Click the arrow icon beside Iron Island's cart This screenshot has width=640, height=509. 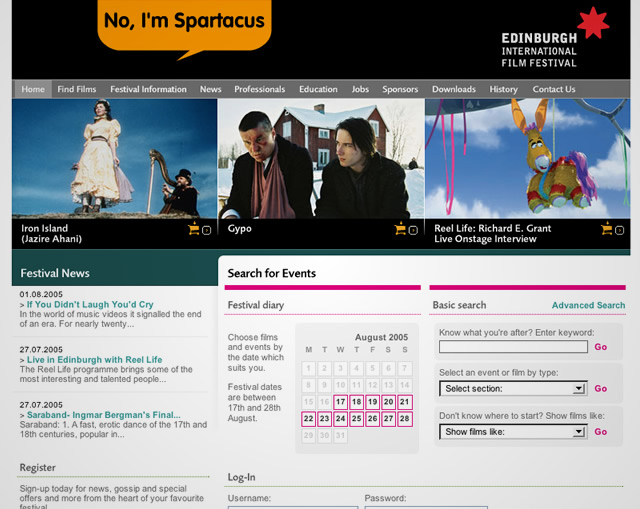[207, 231]
